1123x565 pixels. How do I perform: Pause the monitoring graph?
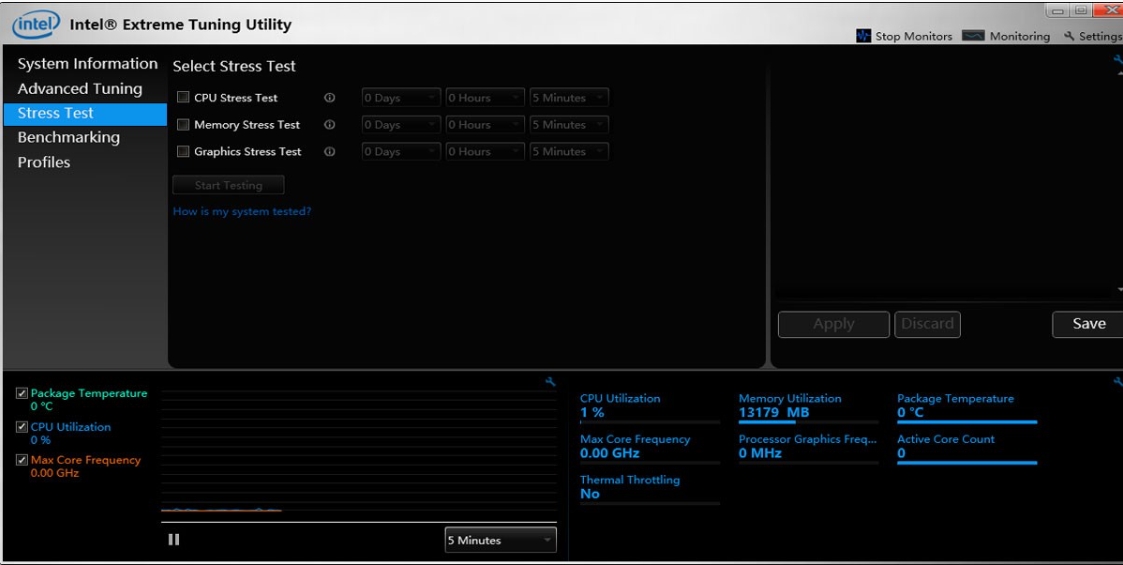pos(174,540)
